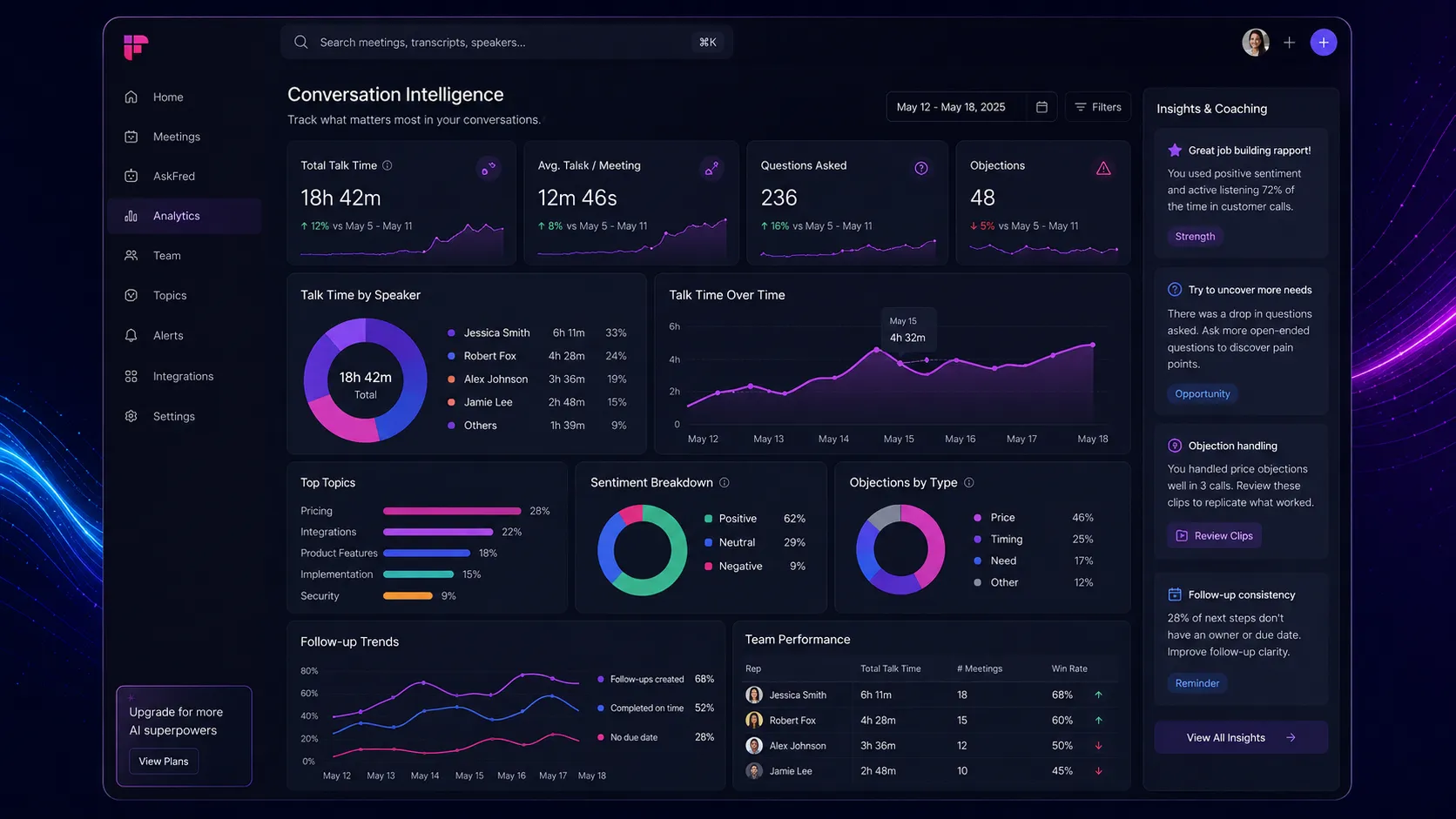This screenshot has width=1456, height=819.
Task: Open calendar icon in date range
Action: (1041, 107)
